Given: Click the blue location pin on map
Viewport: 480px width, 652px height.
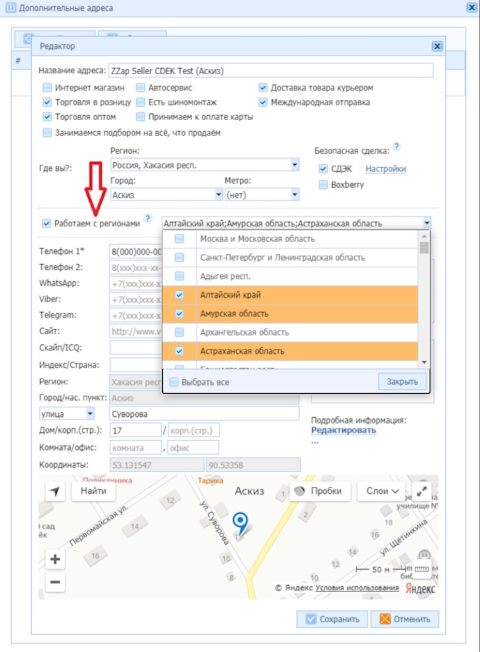Looking at the screenshot, I should coord(240,522).
